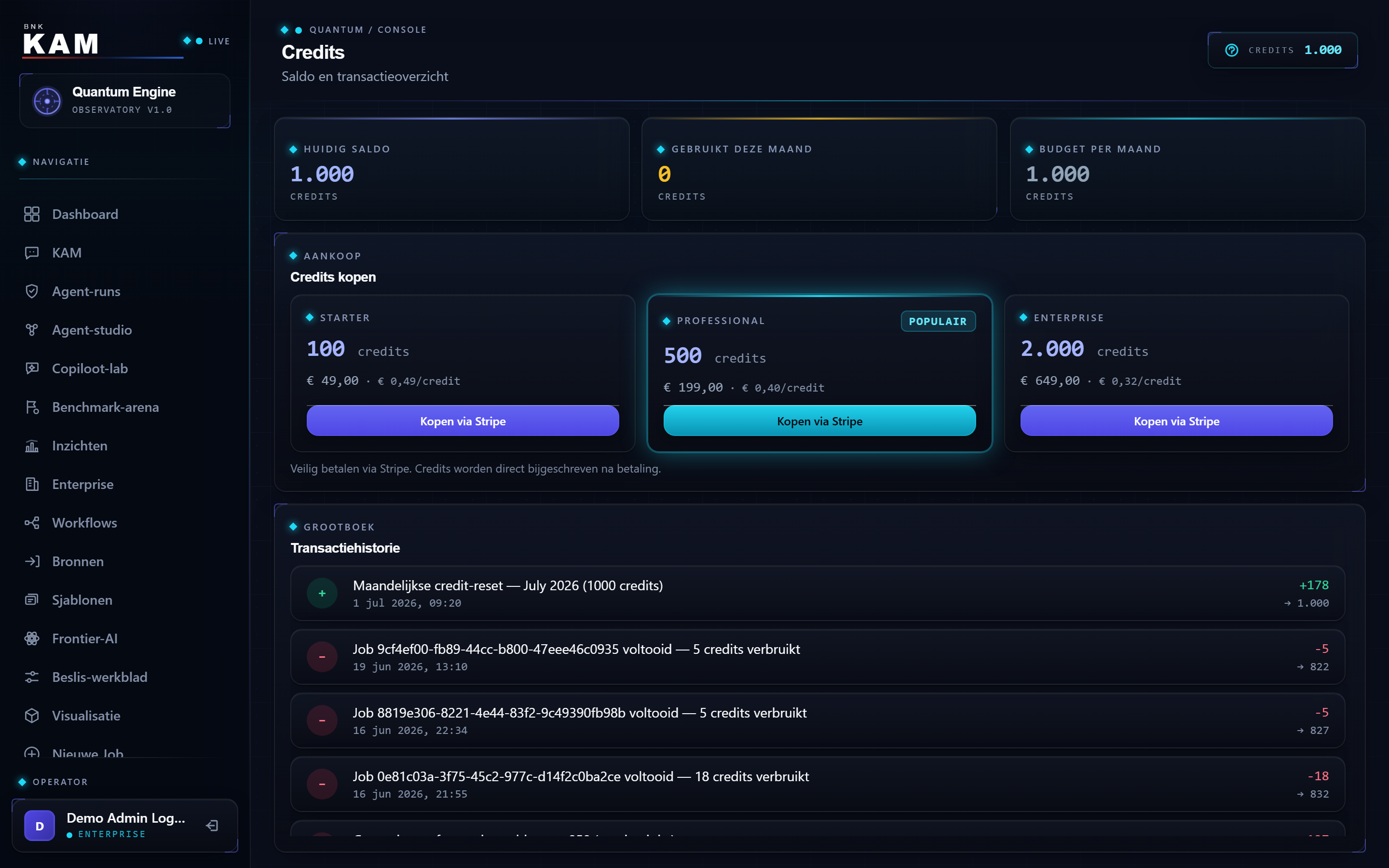
Task: Click the Bronnen import arrow icon
Action: tap(31, 561)
